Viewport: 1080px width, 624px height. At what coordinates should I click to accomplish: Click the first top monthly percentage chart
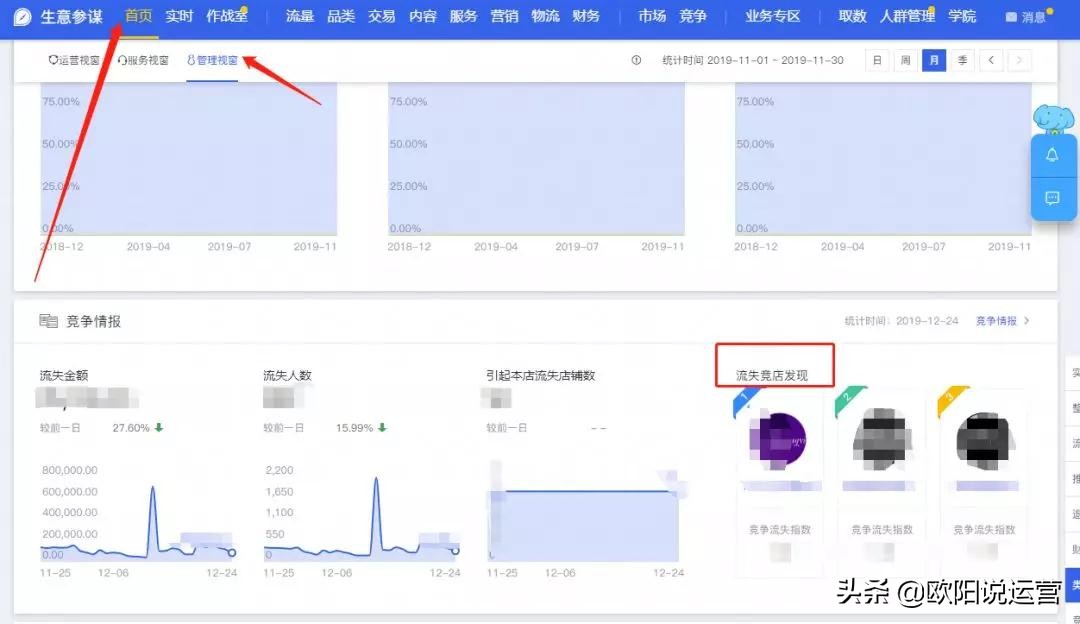click(x=189, y=159)
